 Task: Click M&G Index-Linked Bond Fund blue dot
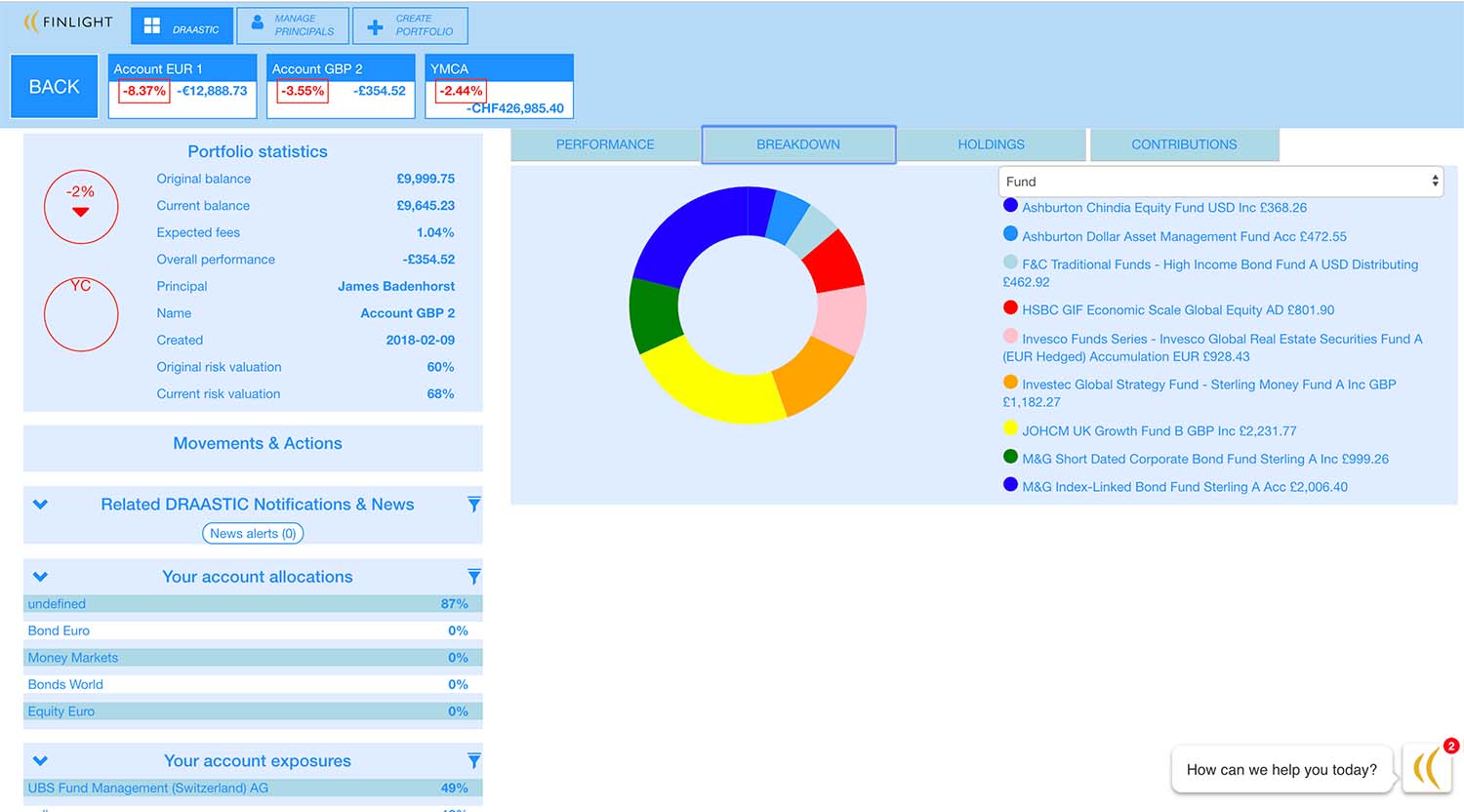[x=1010, y=485]
